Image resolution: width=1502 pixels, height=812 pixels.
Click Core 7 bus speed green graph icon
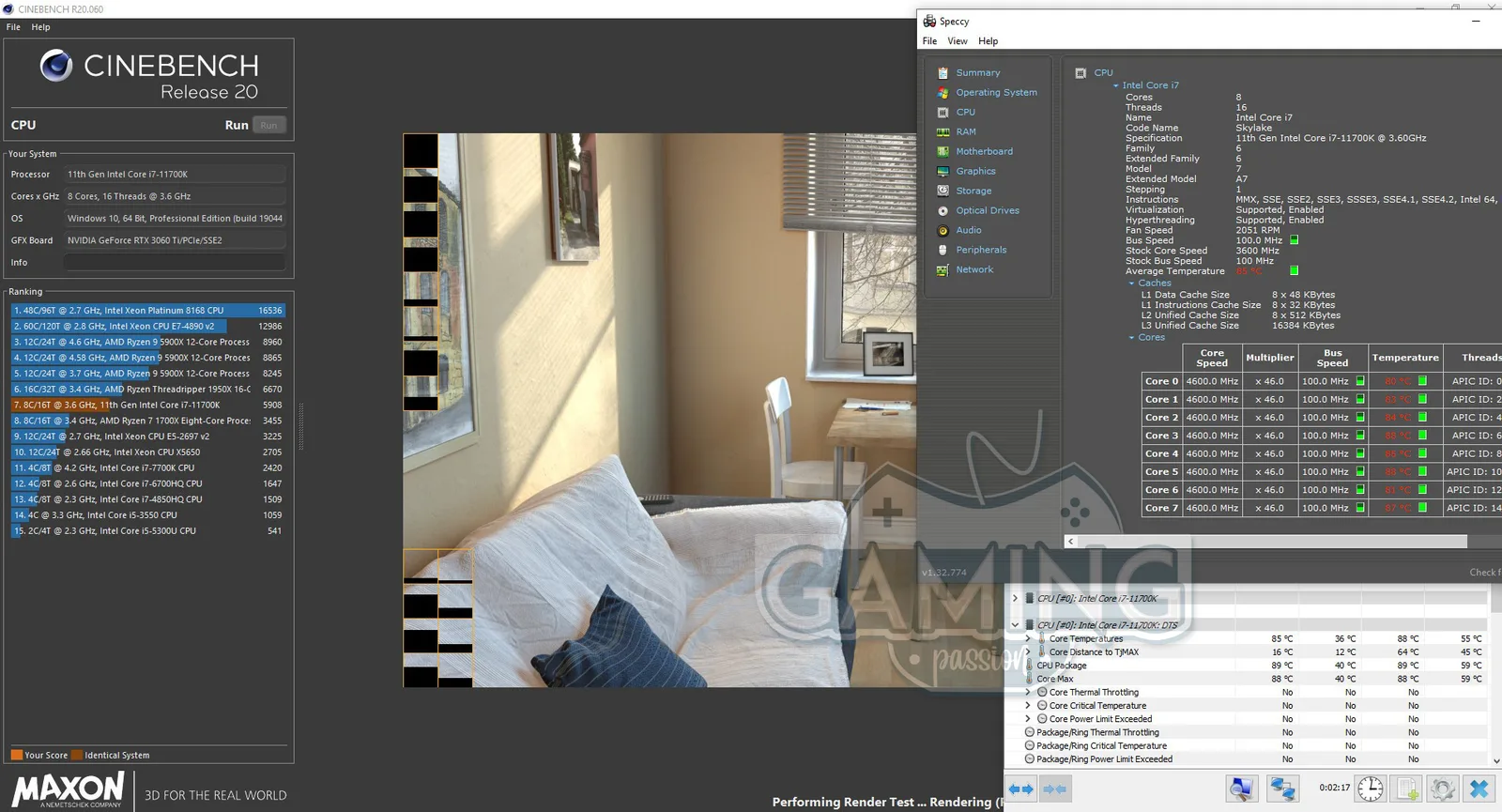coord(1360,508)
